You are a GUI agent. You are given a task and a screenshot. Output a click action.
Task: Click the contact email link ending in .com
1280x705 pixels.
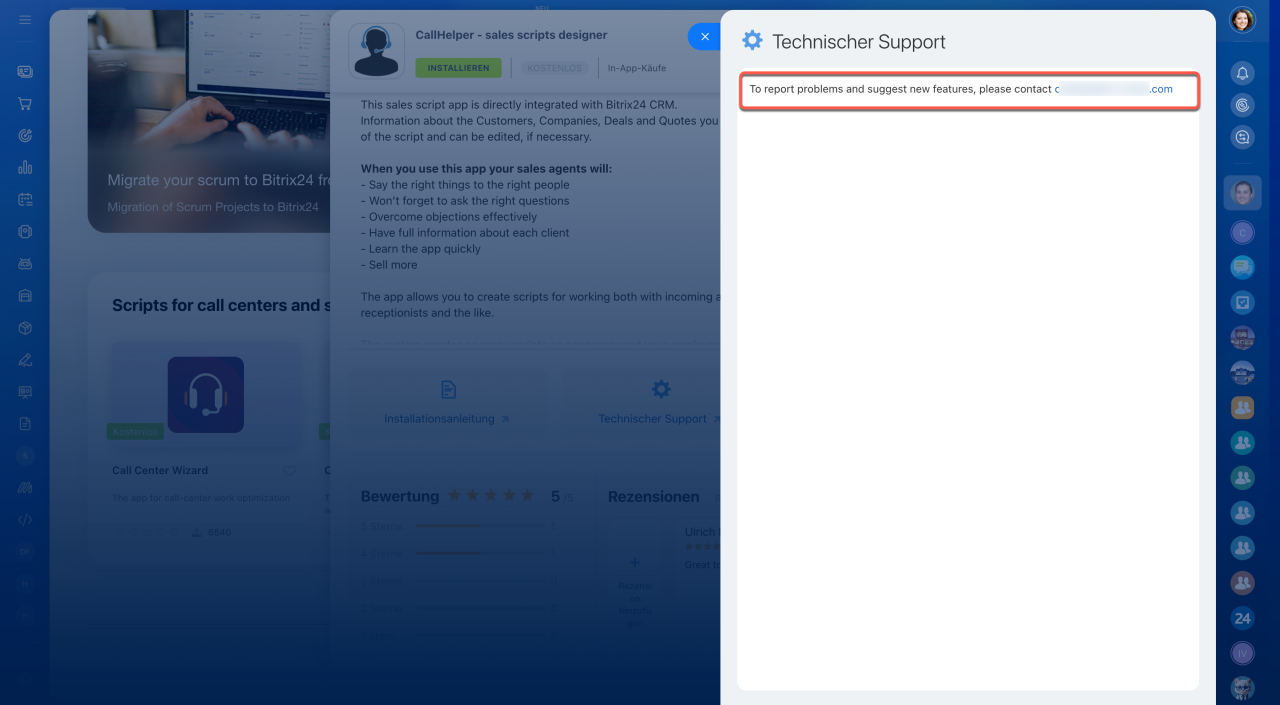1114,89
